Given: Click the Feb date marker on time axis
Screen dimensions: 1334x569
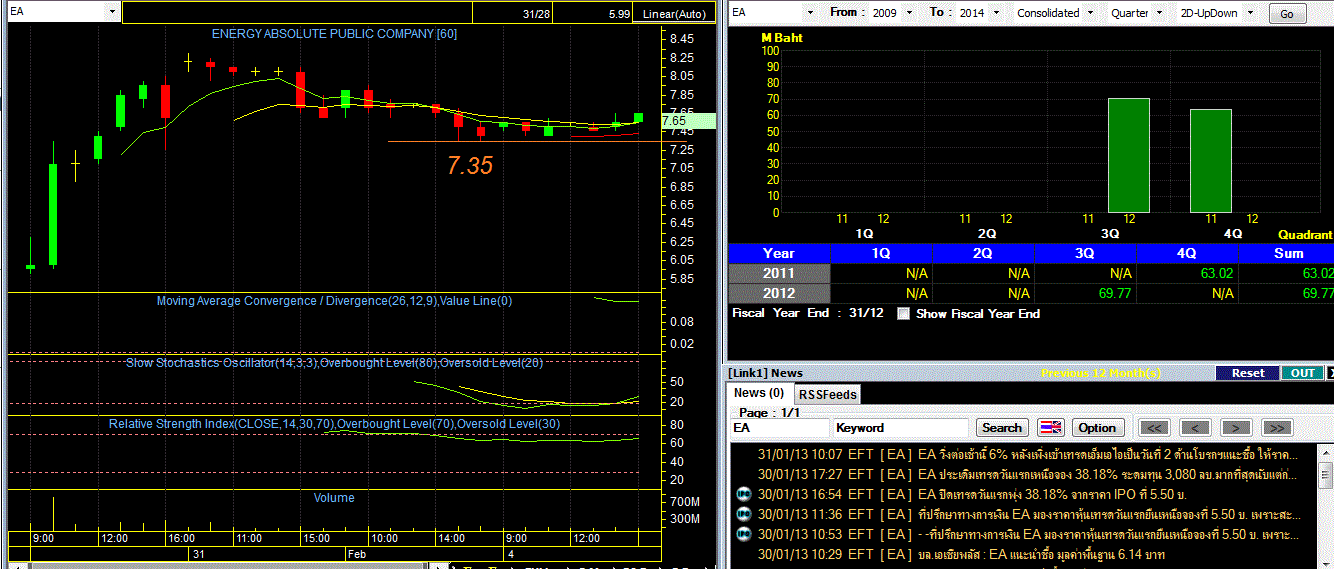Looking at the screenshot, I should (x=357, y=553).
